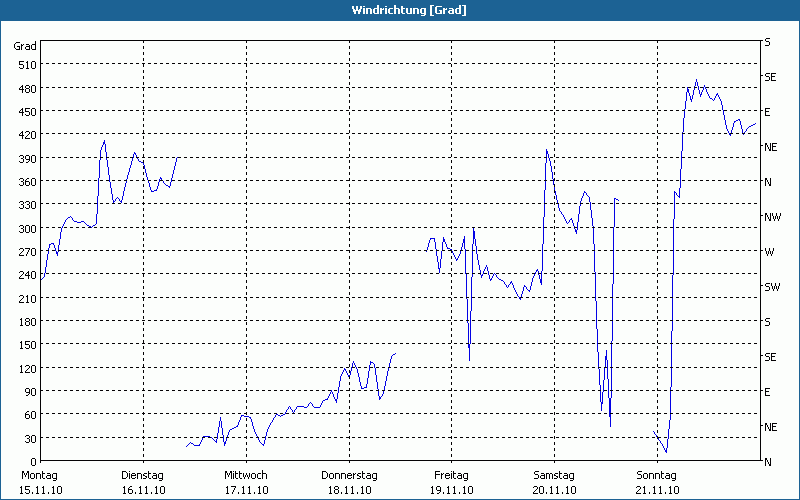Select the W compass label on the right axis
Viewport: 800px width, 500px height.
pyautogui.click(x=769, y=252)
